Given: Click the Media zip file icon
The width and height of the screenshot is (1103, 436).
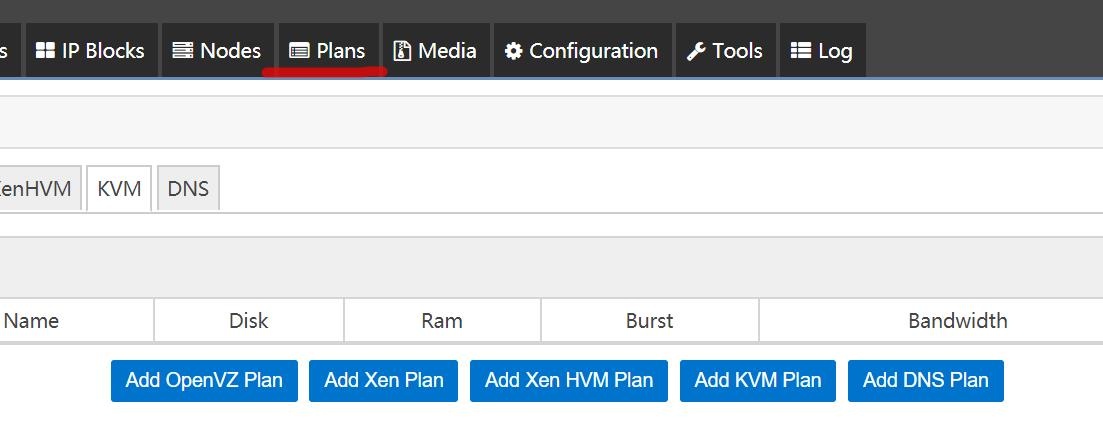Looking at the screenshot, I should tap(402, 51).
